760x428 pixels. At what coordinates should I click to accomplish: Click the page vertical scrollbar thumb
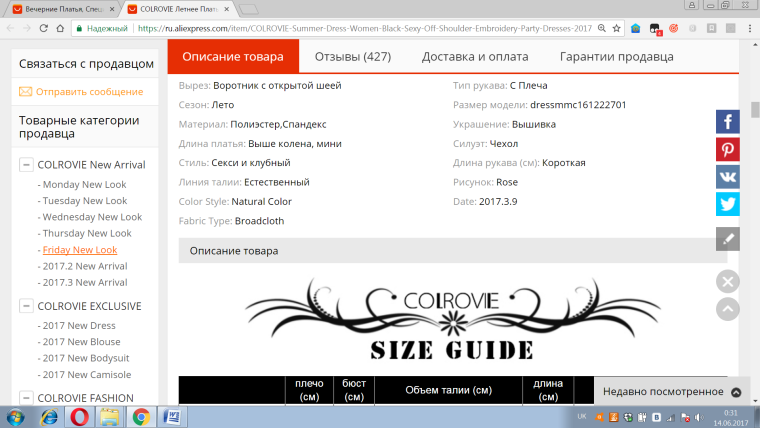tap(755, 110)
